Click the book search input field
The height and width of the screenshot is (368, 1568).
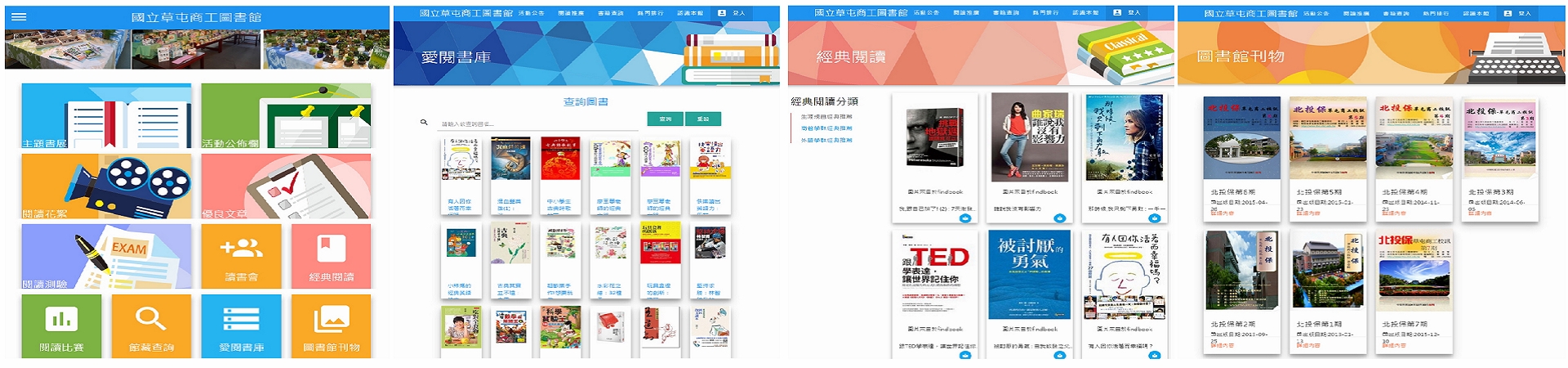[539, 123]
